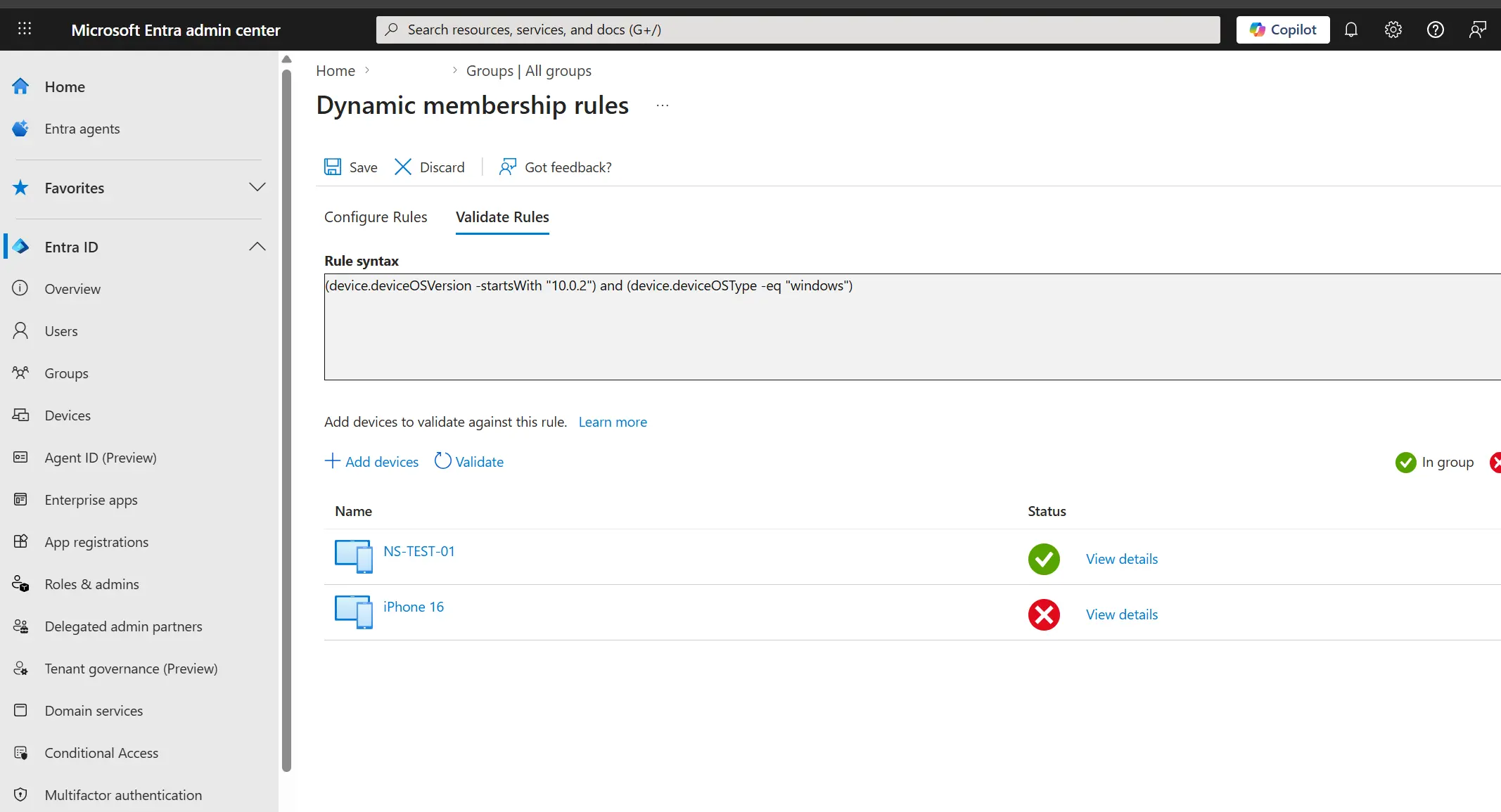Click the Save disk icon
Screen dimensions: 1501x812
click(x=333, y=167)
